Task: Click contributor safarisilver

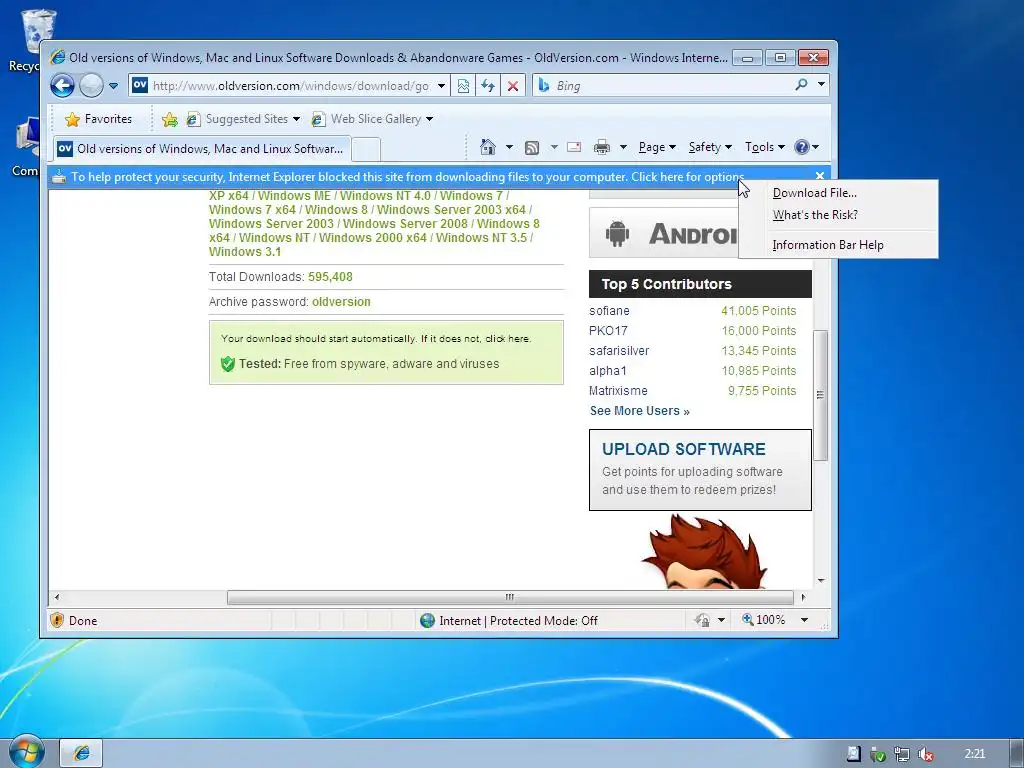Action: [x=619, y=351]
